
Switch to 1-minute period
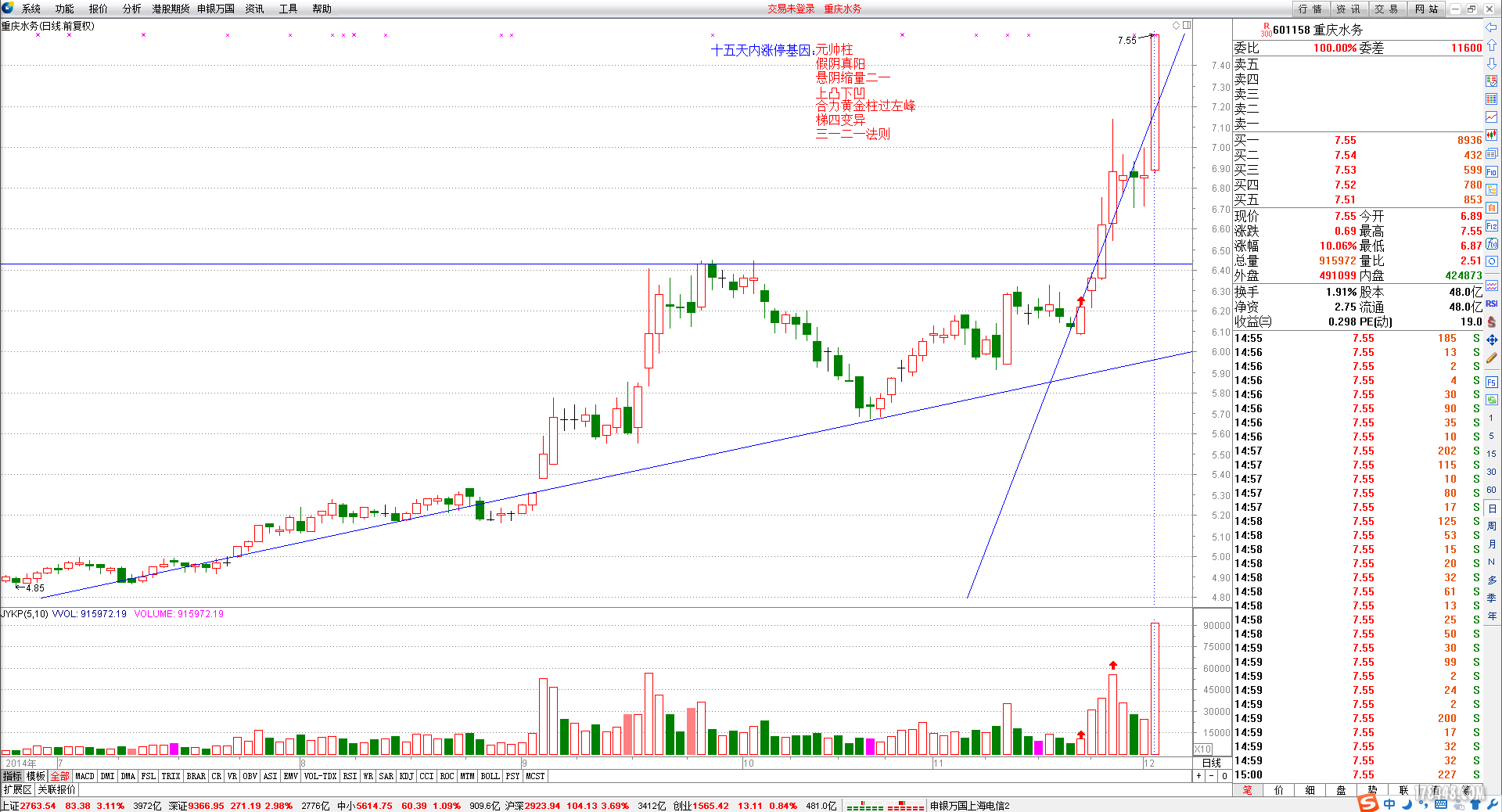[1491, 418]
